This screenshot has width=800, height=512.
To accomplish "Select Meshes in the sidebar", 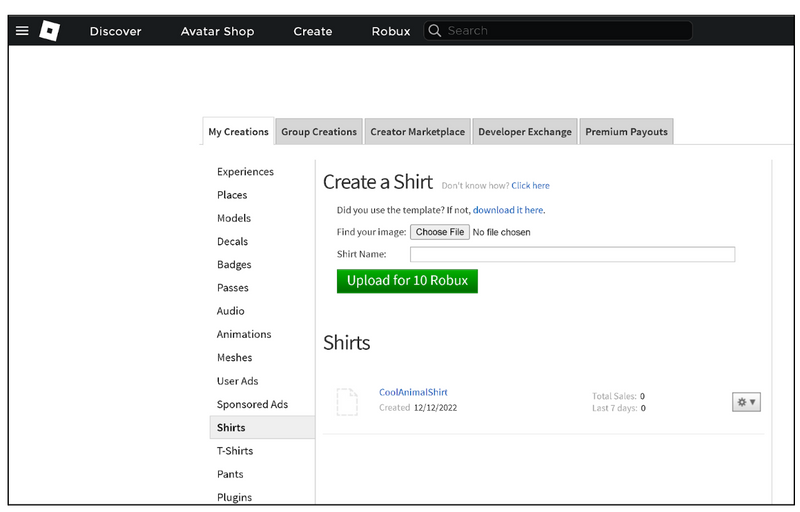I will (235, 358).
